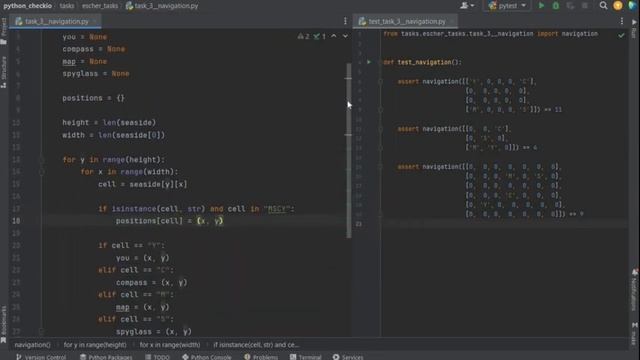Click the warnings count indicator in left editor
Viewport: 640px width, 360px height.
pos(304,36)
